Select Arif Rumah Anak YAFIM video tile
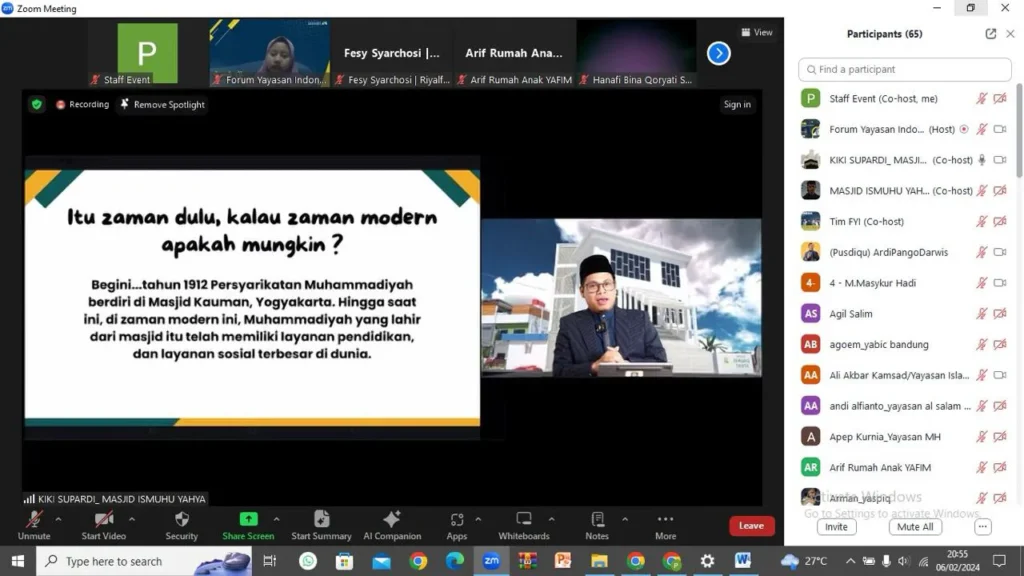1024x576 pixels. pos(514,54)
